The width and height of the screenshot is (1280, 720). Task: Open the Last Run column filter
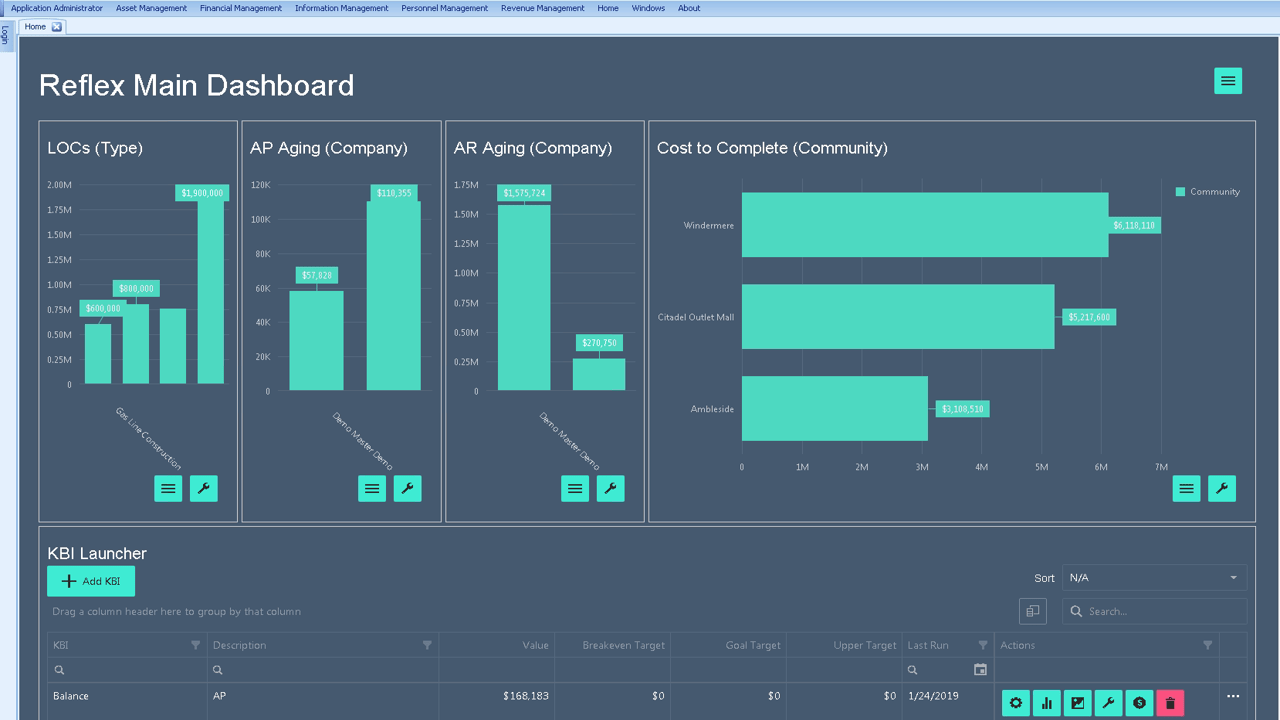point(981,645)
